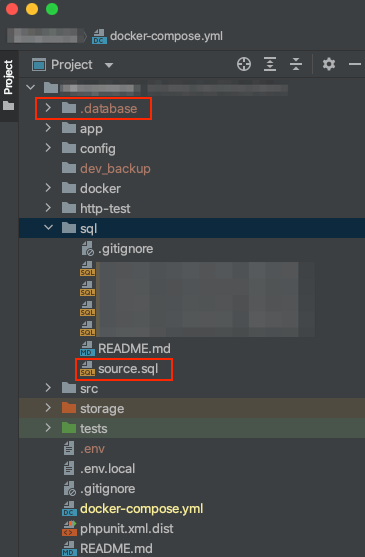Click the Expand All icon in Project toolbar
Viewport: 365px width, 557px height.
[x=270, y=64]
